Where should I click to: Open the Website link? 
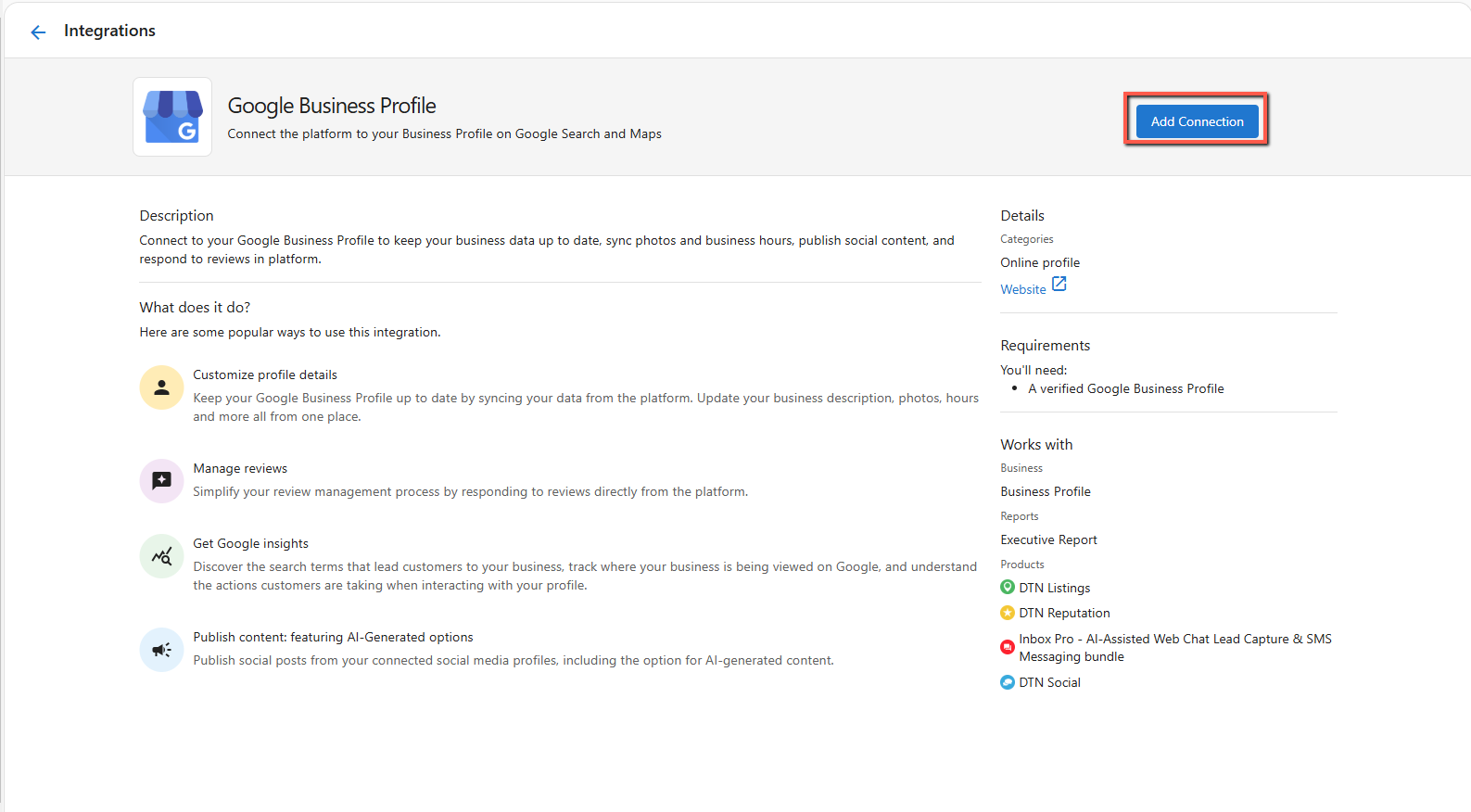pyautogui.click(x=1022, y=289)
